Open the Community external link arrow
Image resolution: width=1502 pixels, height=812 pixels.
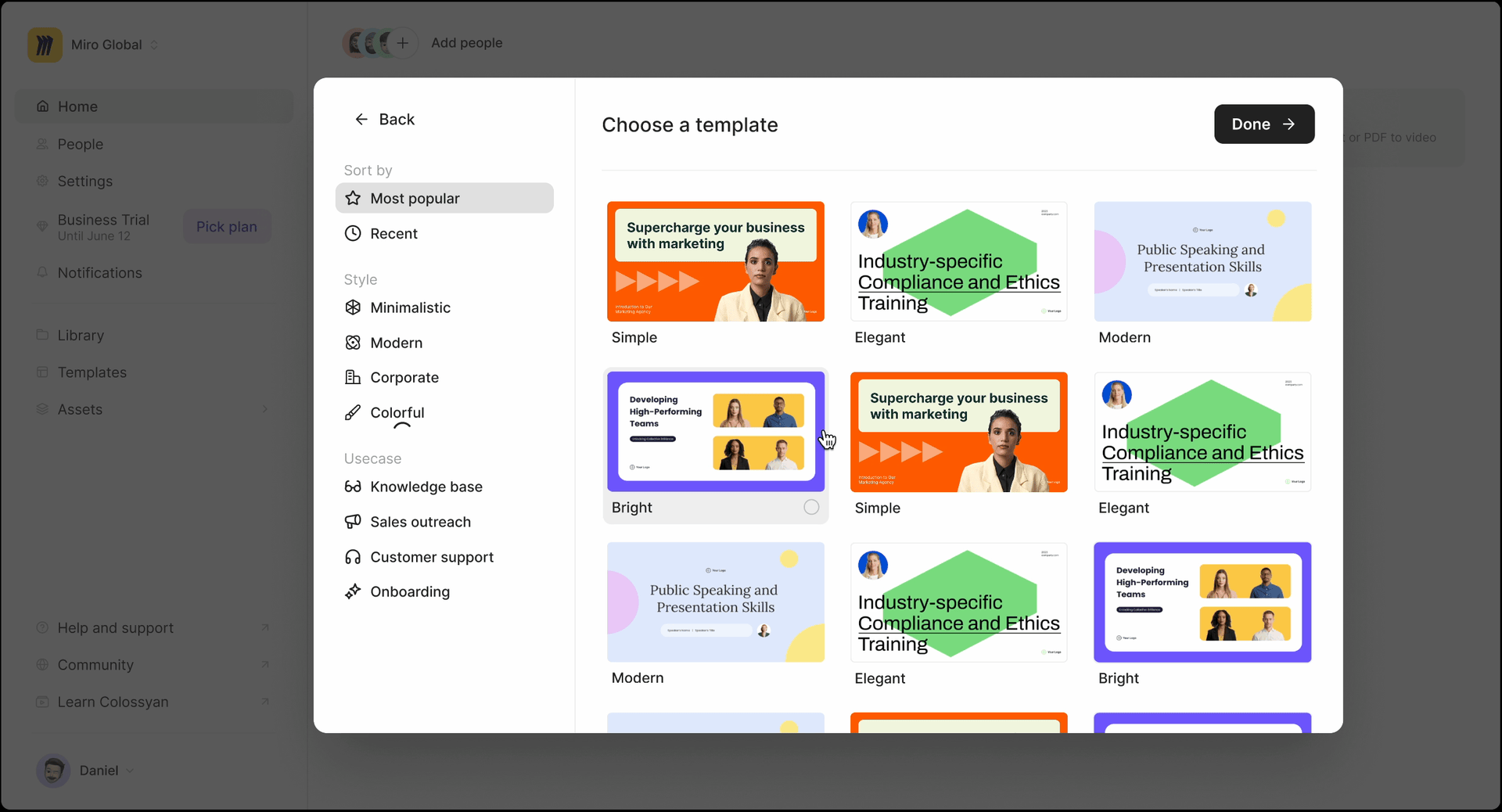tap(264, 664)
